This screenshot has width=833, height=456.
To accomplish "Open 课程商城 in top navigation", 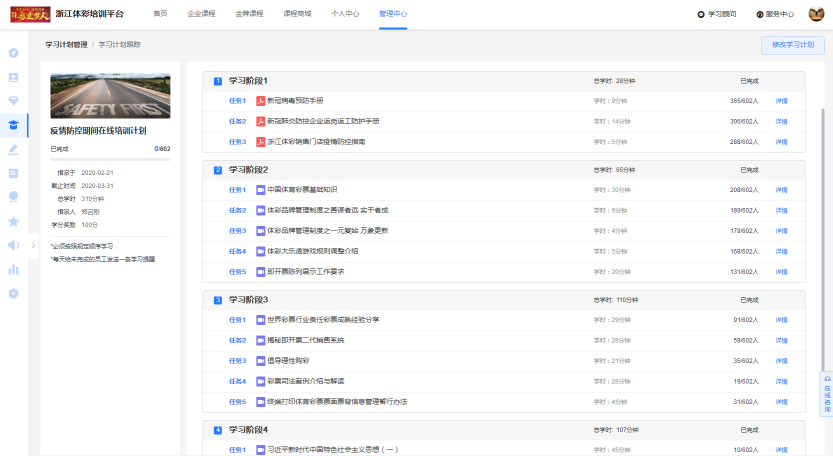I will coord(298,14).
